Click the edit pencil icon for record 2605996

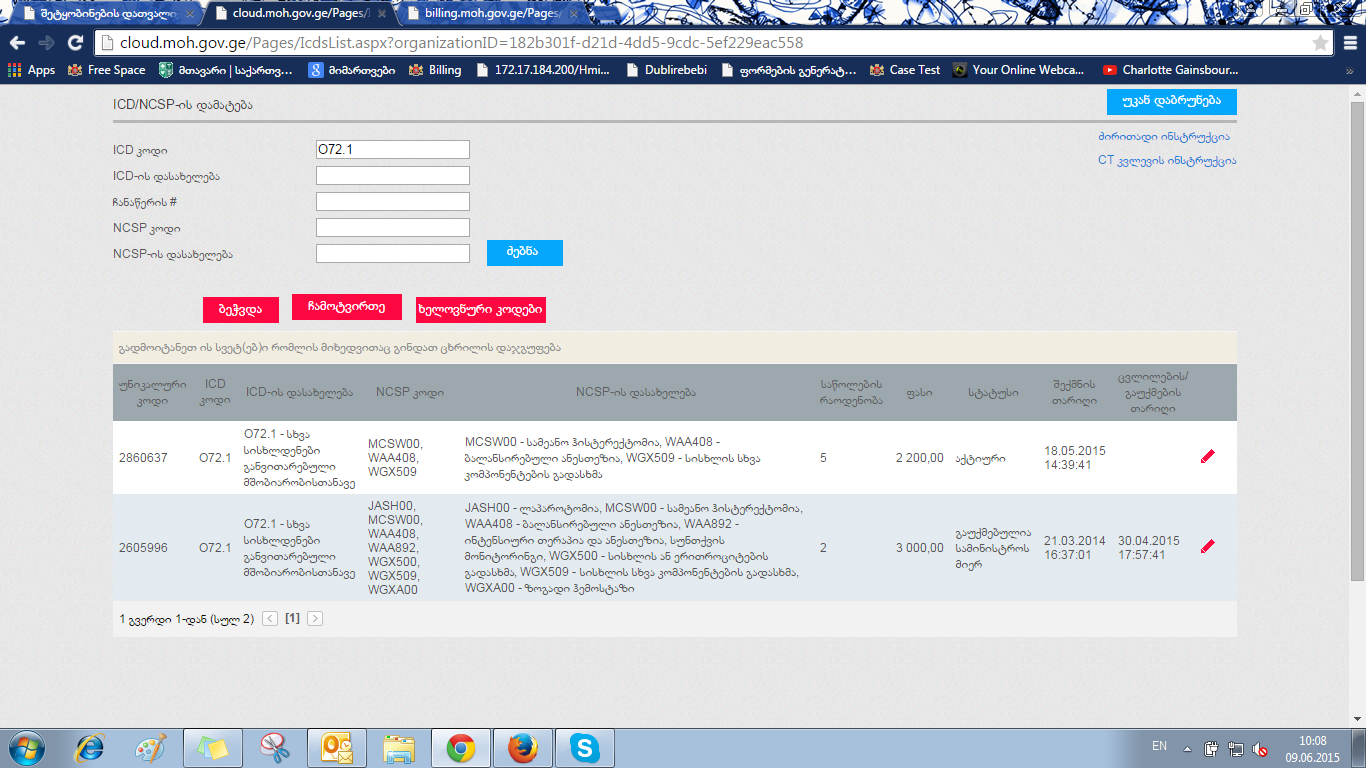1207,546
